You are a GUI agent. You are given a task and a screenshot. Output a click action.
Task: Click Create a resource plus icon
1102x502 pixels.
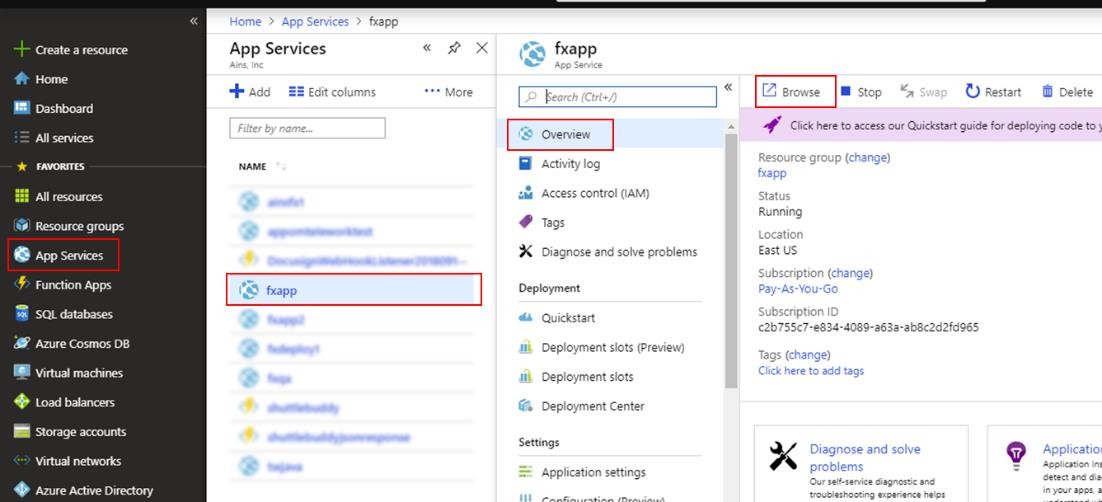(x=22, y=49)
